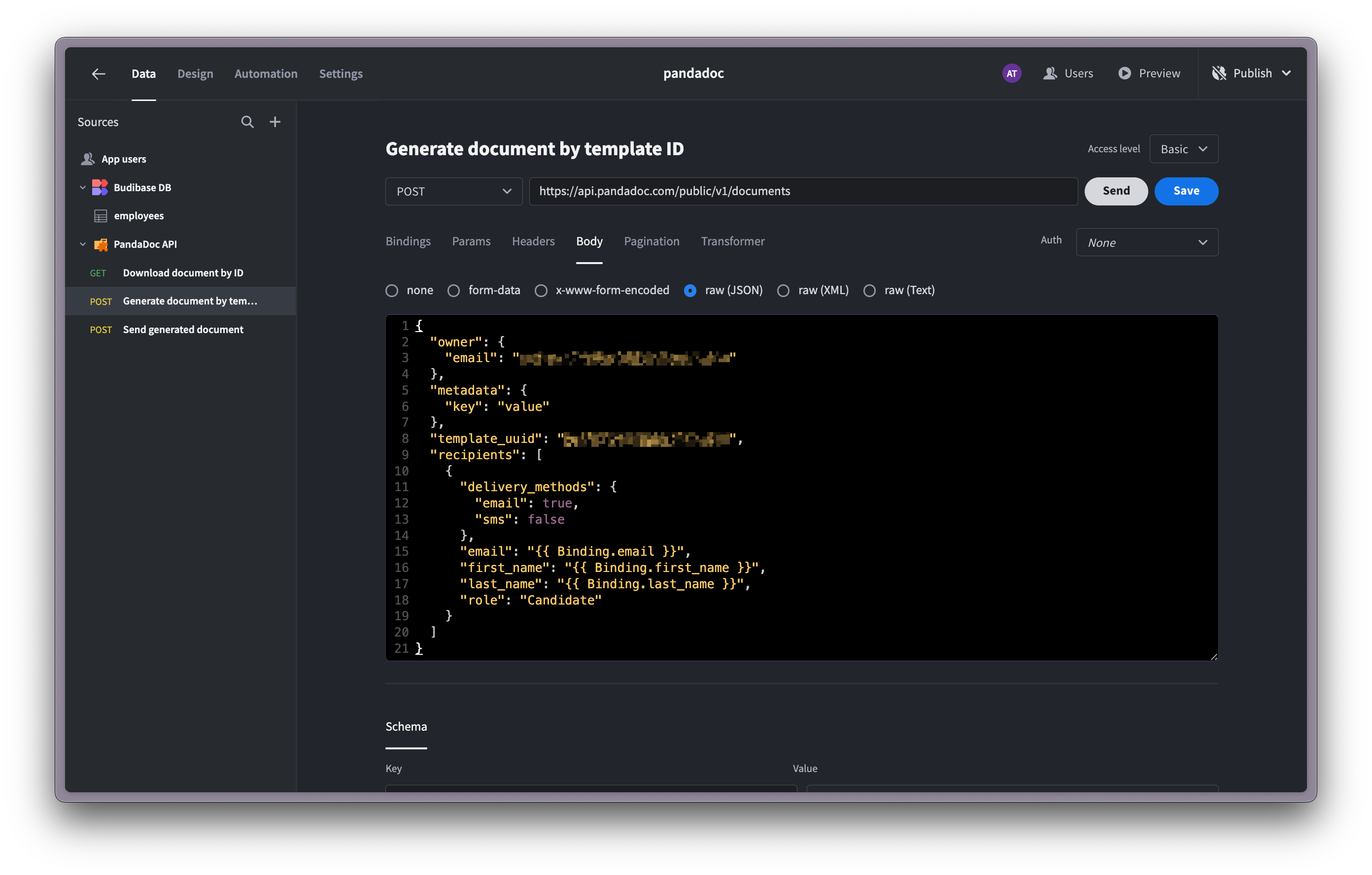Click the Send button

[x=1116, y=191]
